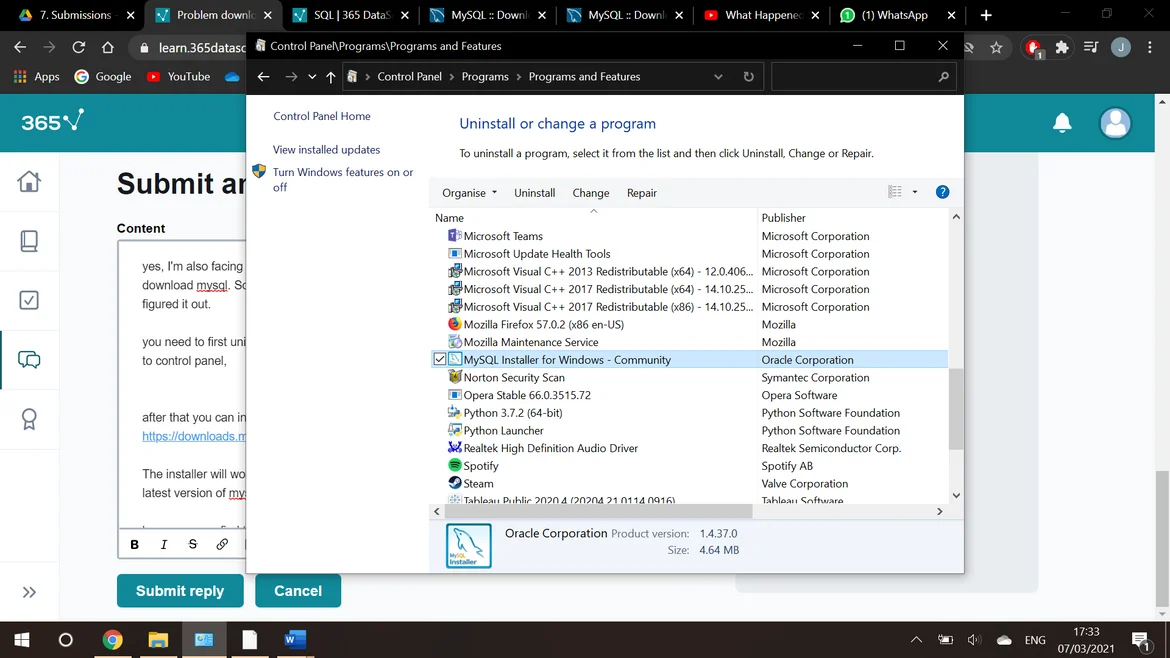
Task: Open the user profile avatar
Action: [x=1114, y=123]
